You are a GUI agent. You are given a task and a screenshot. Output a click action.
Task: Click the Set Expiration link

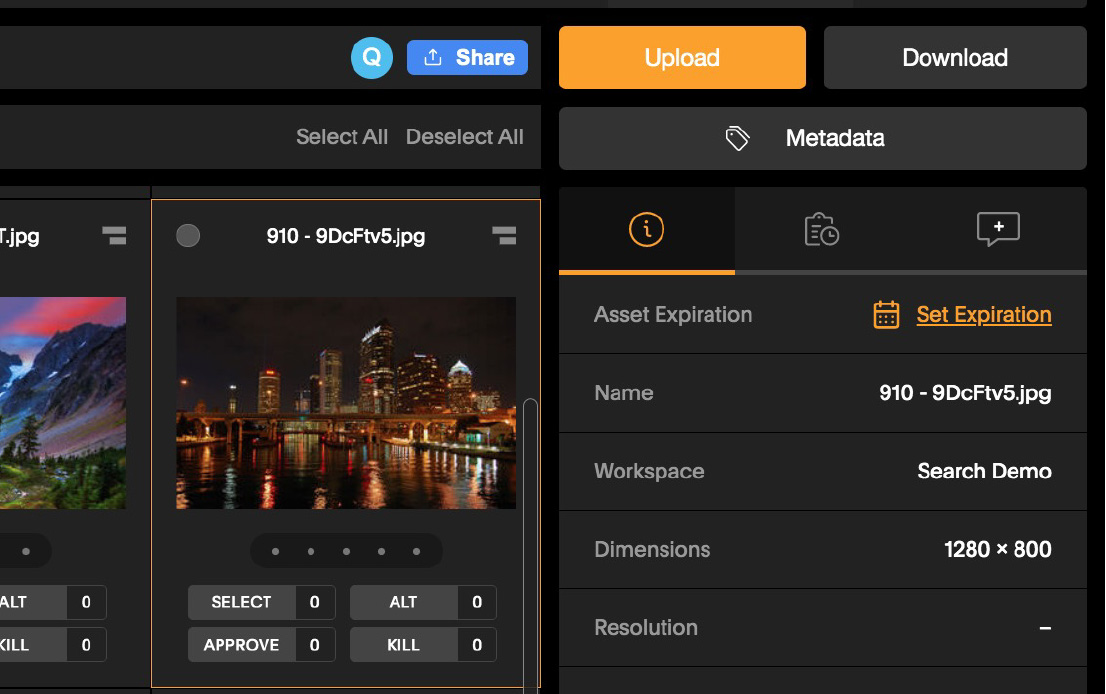(984, 315)
